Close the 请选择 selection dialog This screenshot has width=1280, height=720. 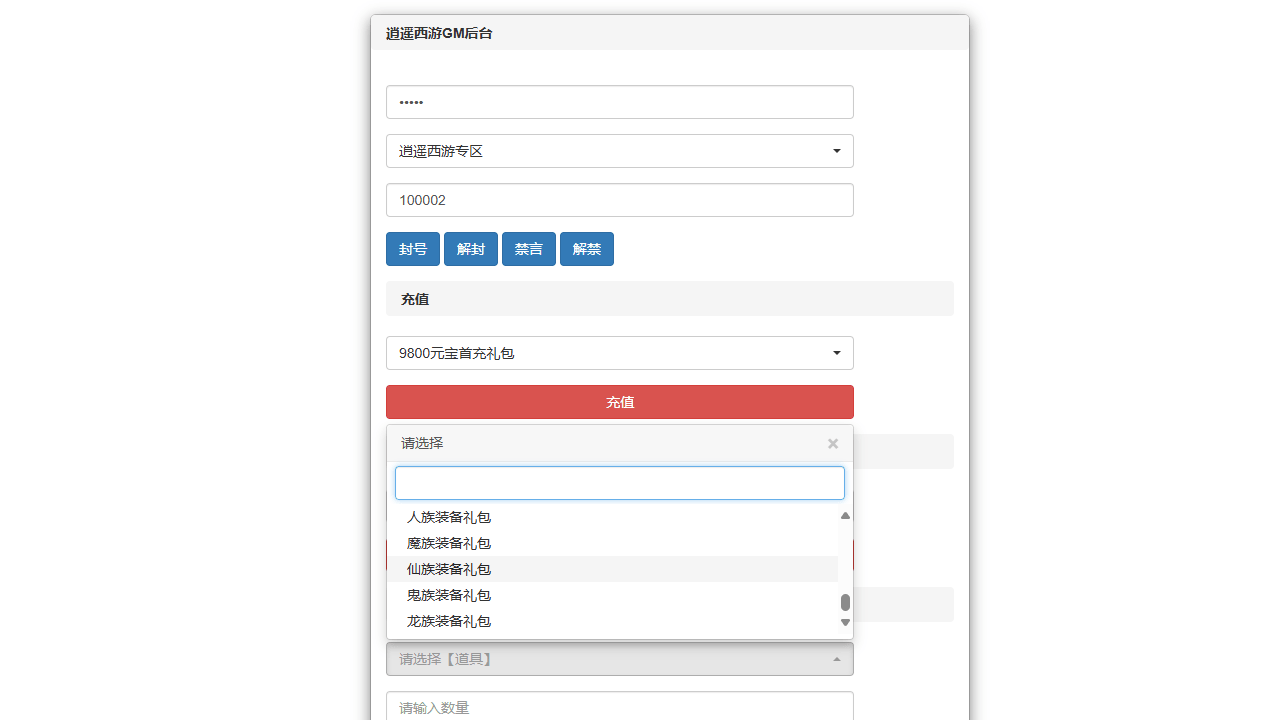(x=832, y=444)
